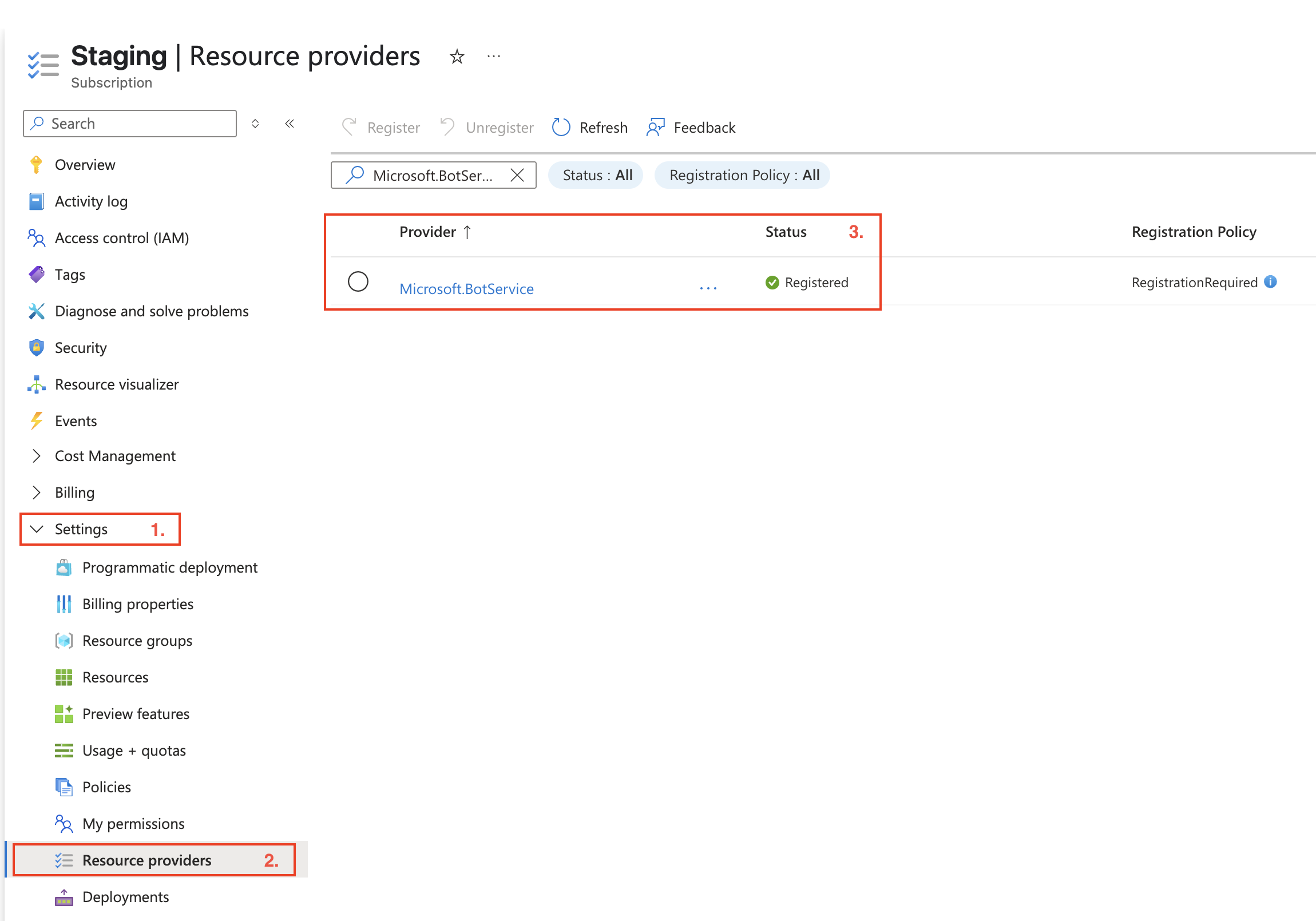This screenshot has width=1316, height=921.
Task: Collapse the Settings section
Action: 36,529
